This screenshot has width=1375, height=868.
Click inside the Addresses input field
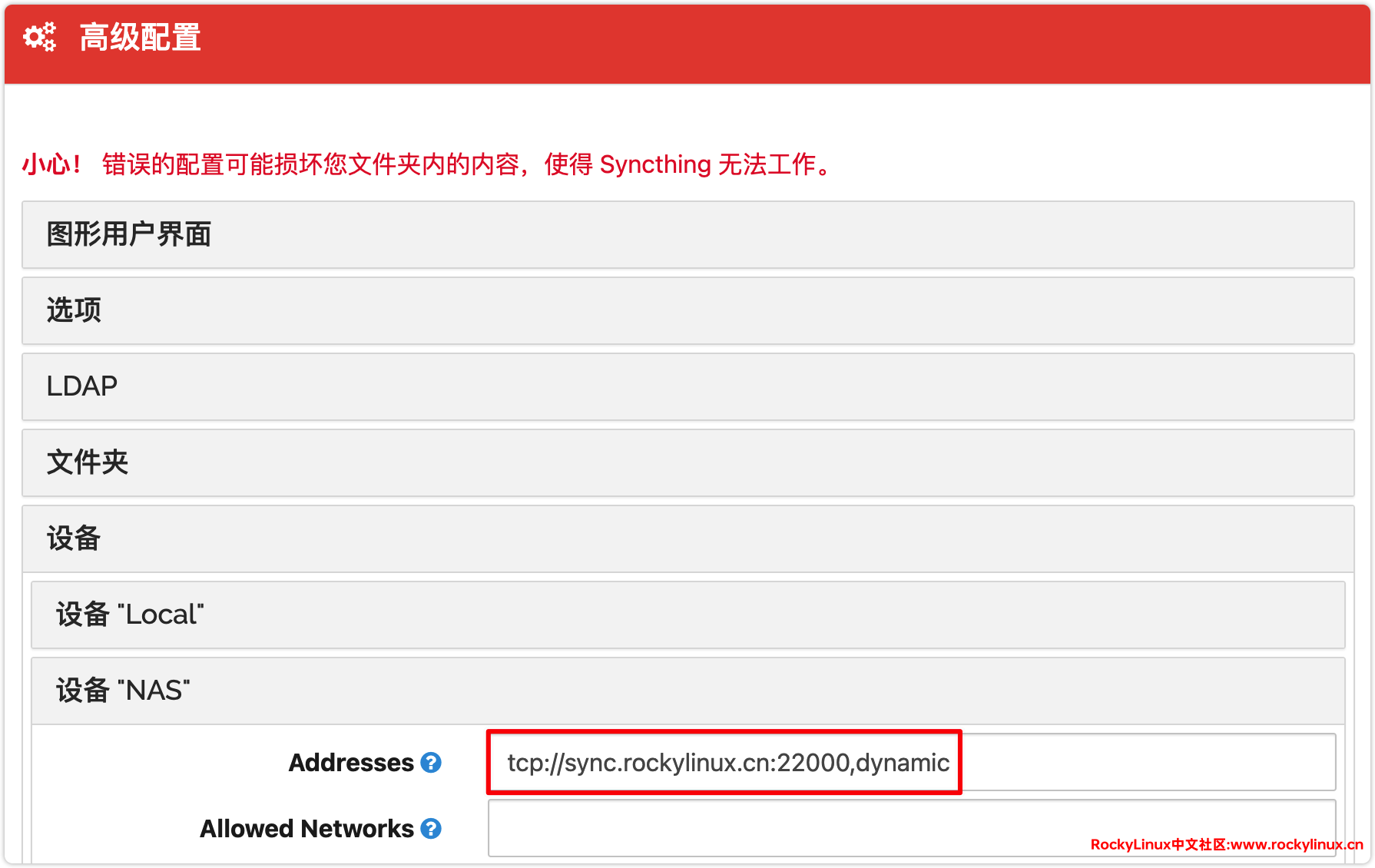(x=1145, y=762)
